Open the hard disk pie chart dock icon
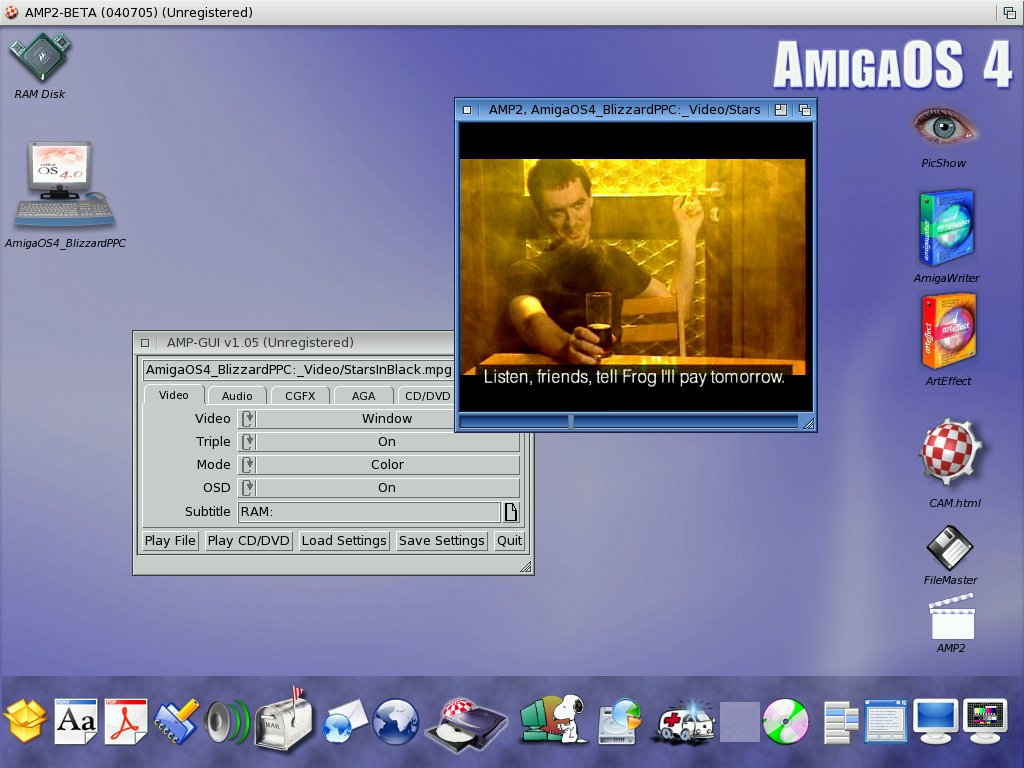 pyautogui.click(x=618, y=721)
